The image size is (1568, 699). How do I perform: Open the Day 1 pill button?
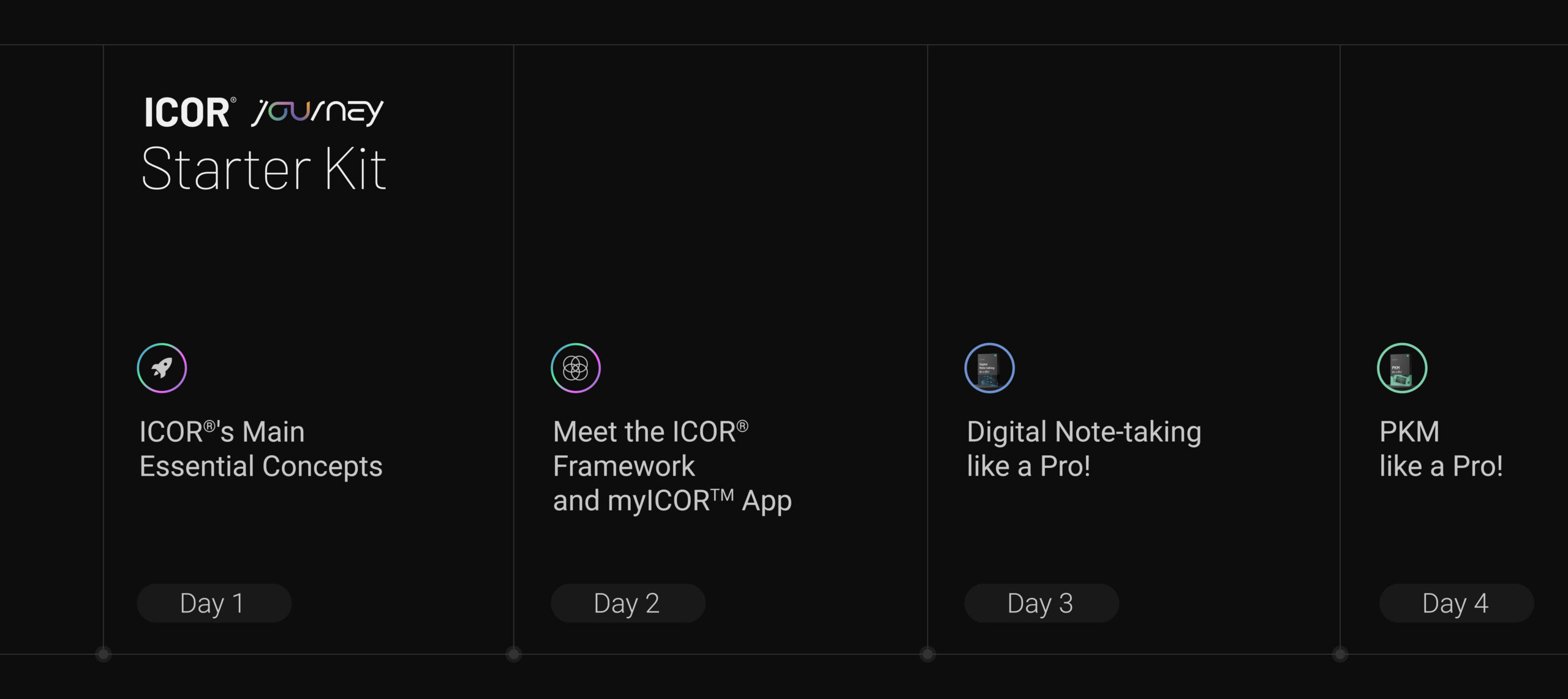pyautogui.click(x=214, y=603)
